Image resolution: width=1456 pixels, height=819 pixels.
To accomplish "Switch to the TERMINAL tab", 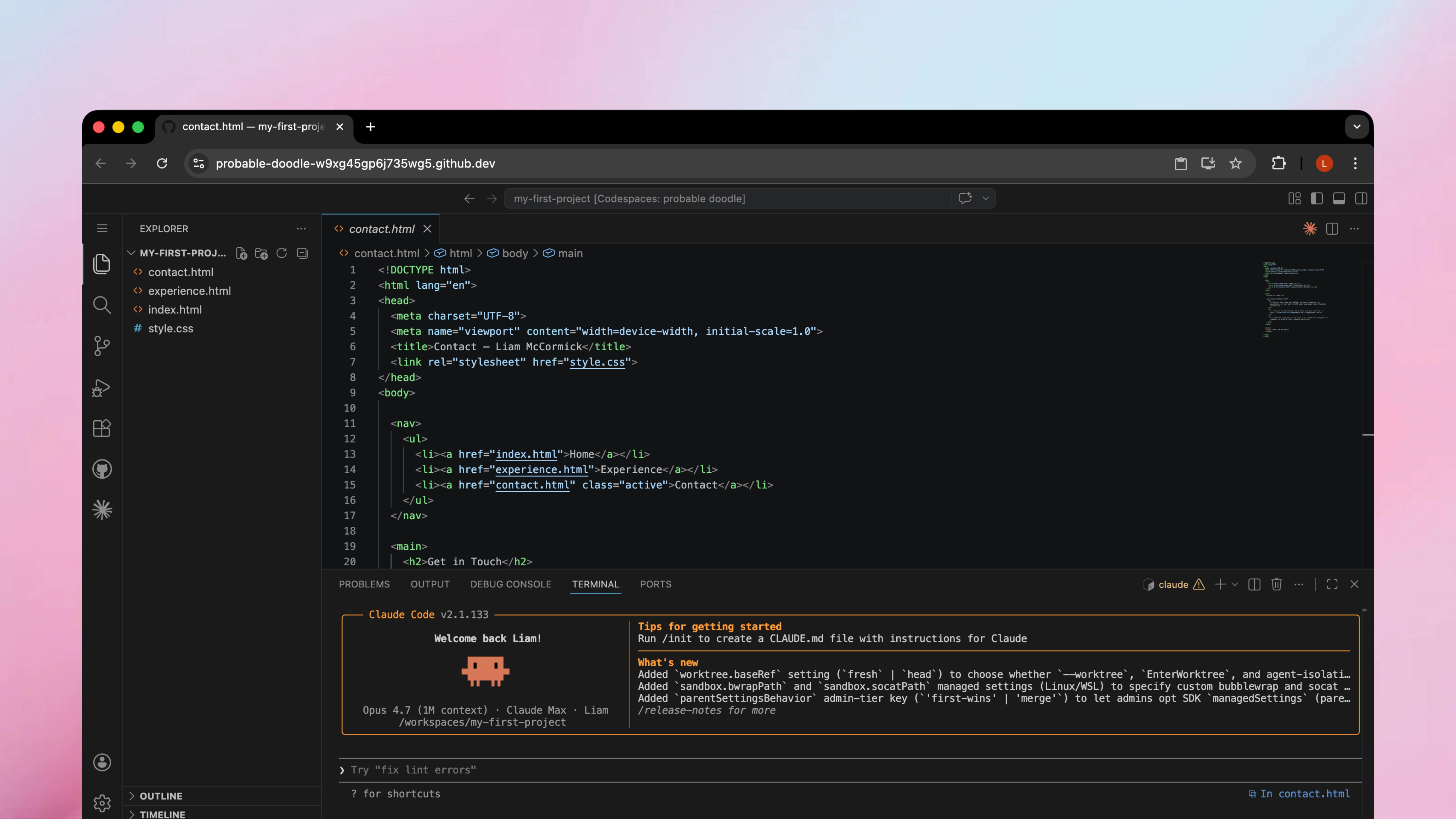I will (596, 584).
